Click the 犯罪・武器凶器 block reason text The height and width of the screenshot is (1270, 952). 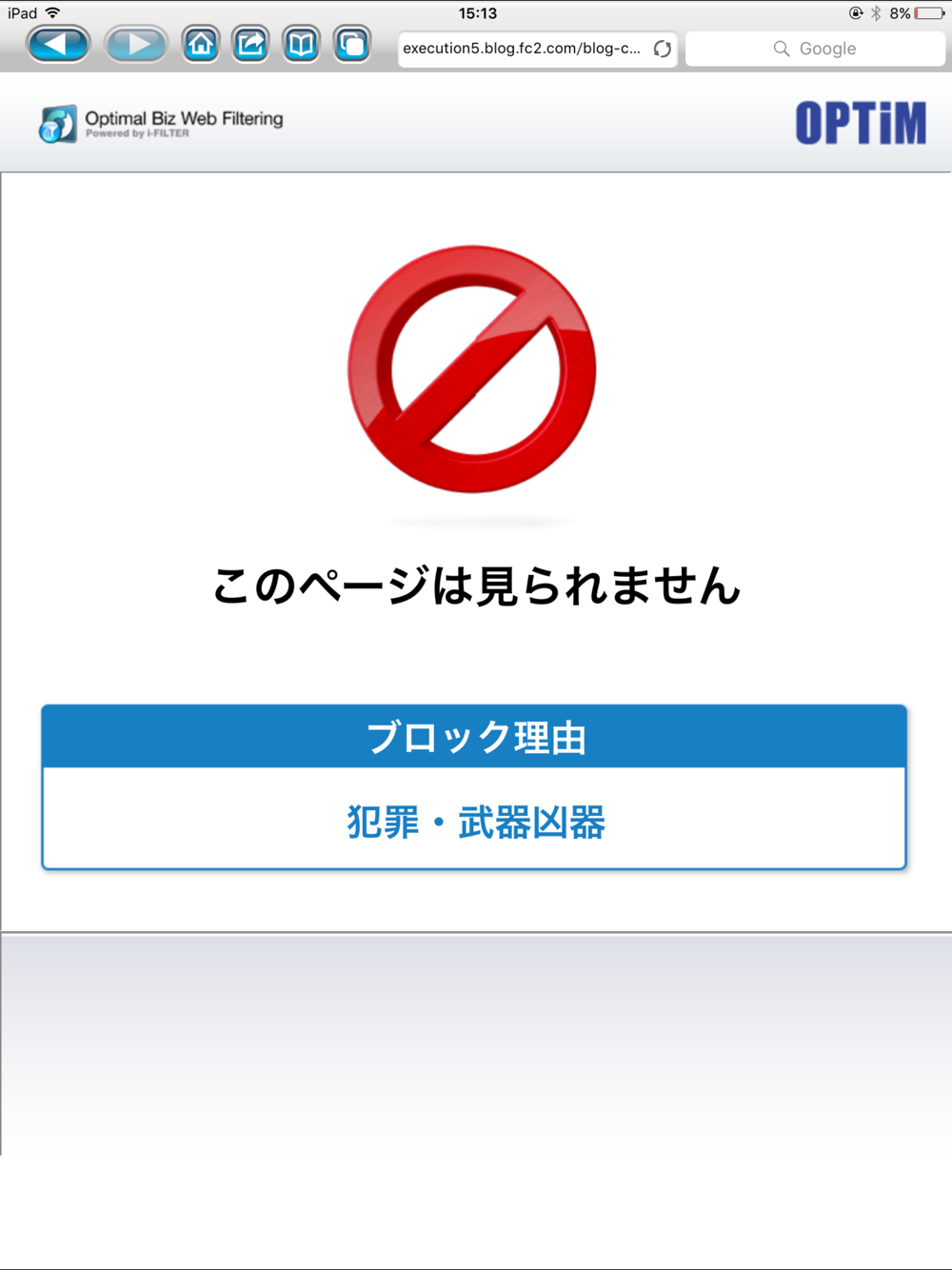pyautogui.click(x=475, y=823)
